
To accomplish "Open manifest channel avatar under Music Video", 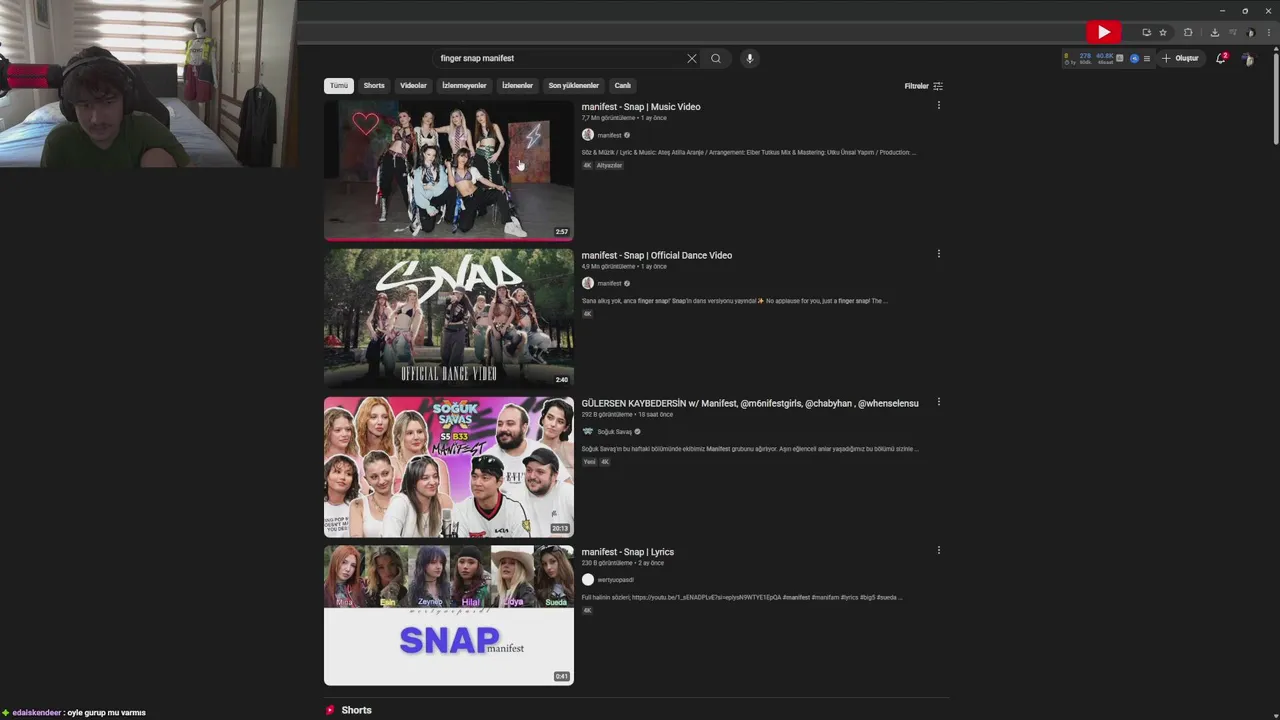I will tap(588, 135).
